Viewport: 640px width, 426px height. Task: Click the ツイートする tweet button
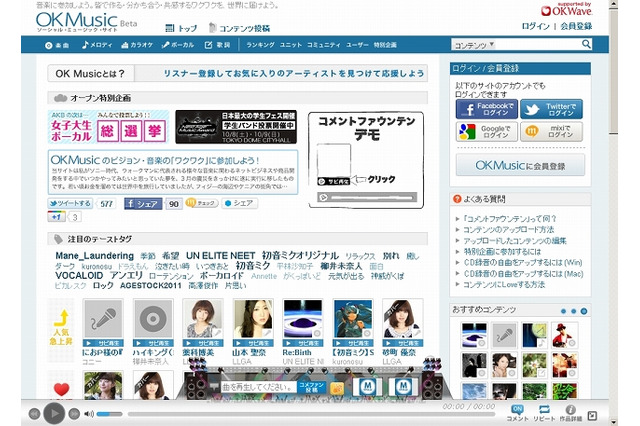pyautogui.click(x=70, y=203)
